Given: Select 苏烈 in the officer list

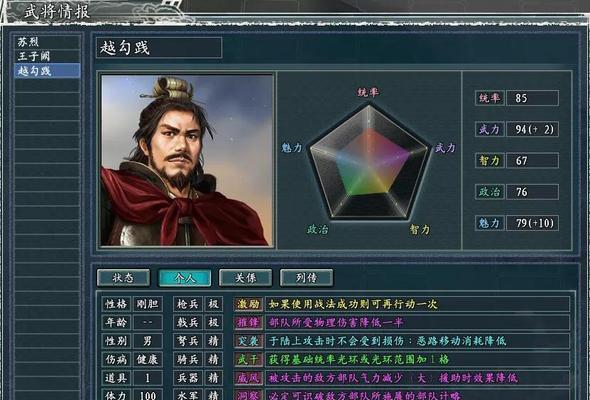Looking at the screenshot, I should pos(47,42).
